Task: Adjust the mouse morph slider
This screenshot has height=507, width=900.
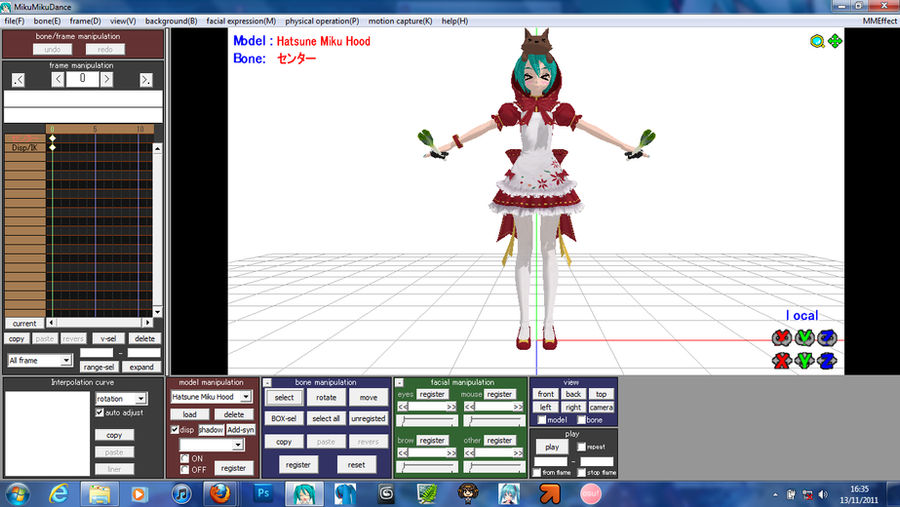Action: [494, 421]
